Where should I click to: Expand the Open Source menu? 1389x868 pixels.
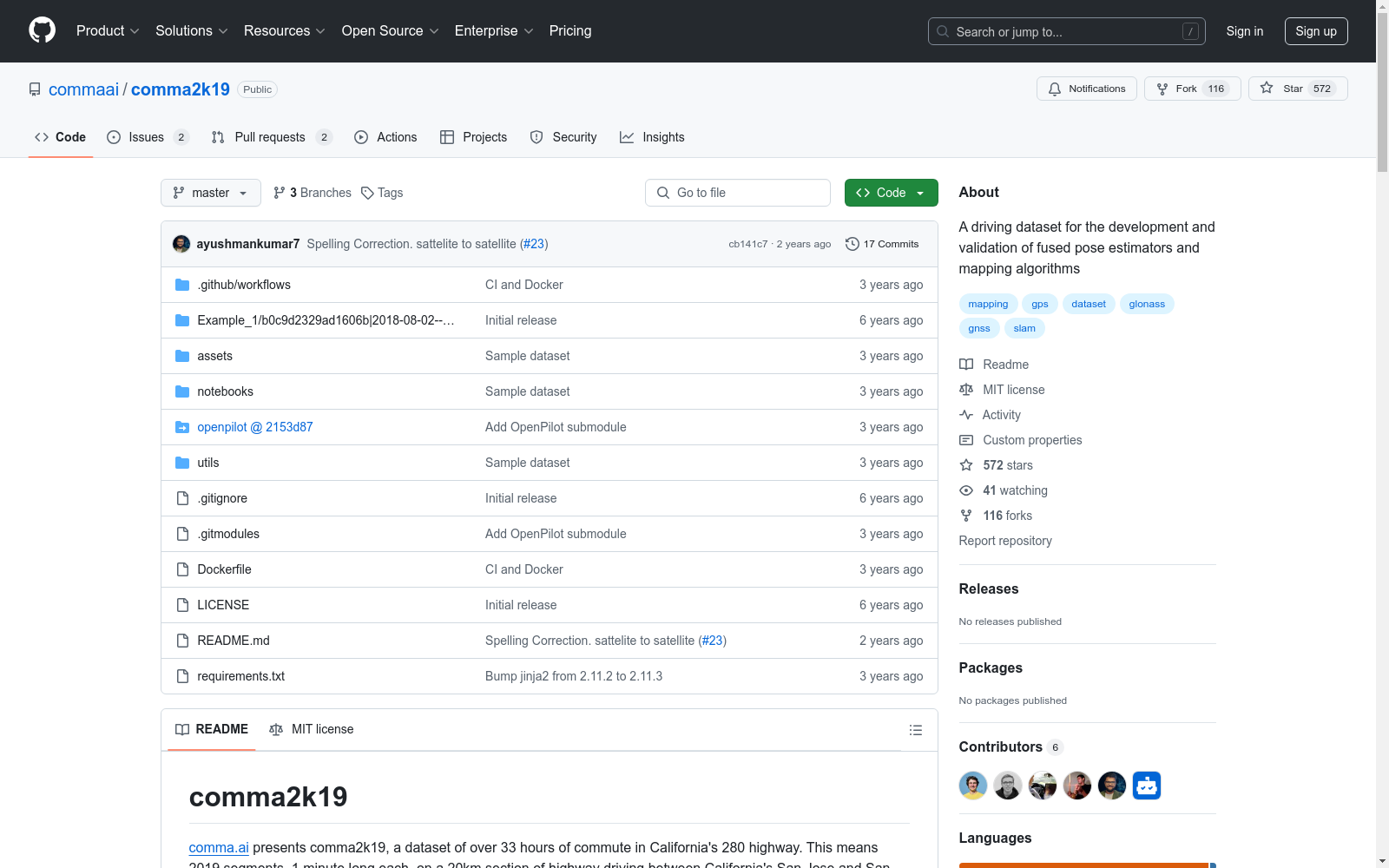[391, 31]
